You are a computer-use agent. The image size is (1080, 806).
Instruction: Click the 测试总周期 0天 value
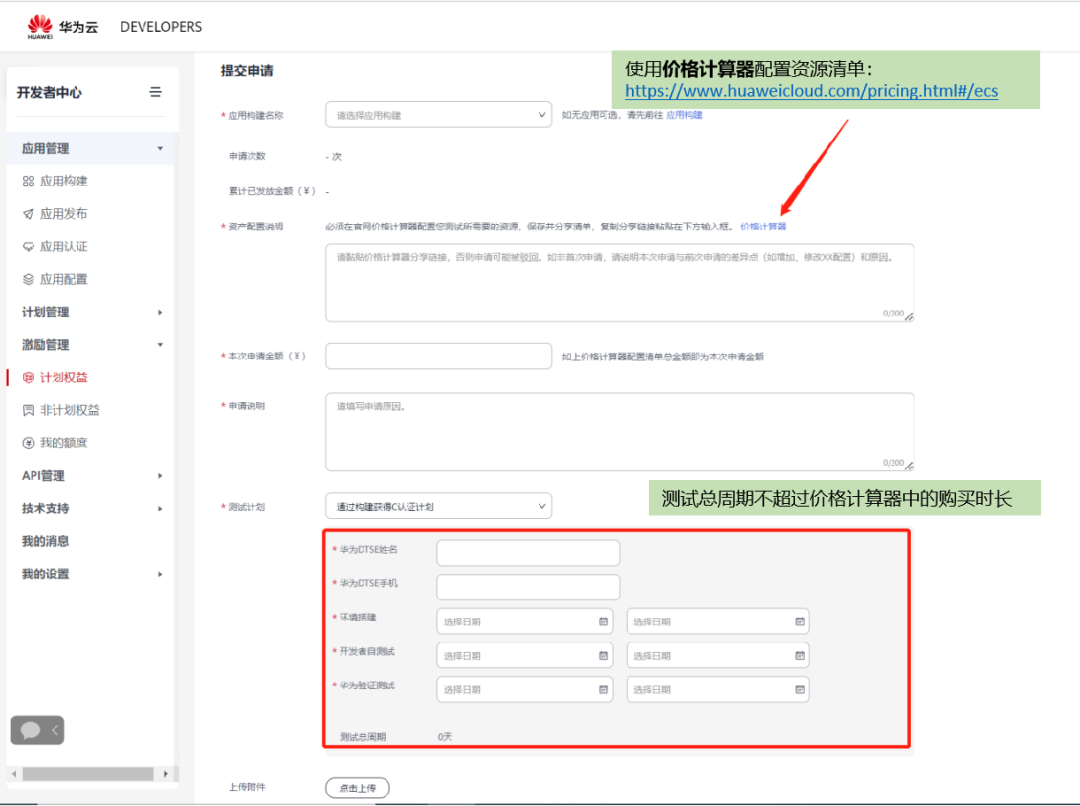(x=445, y=737)
